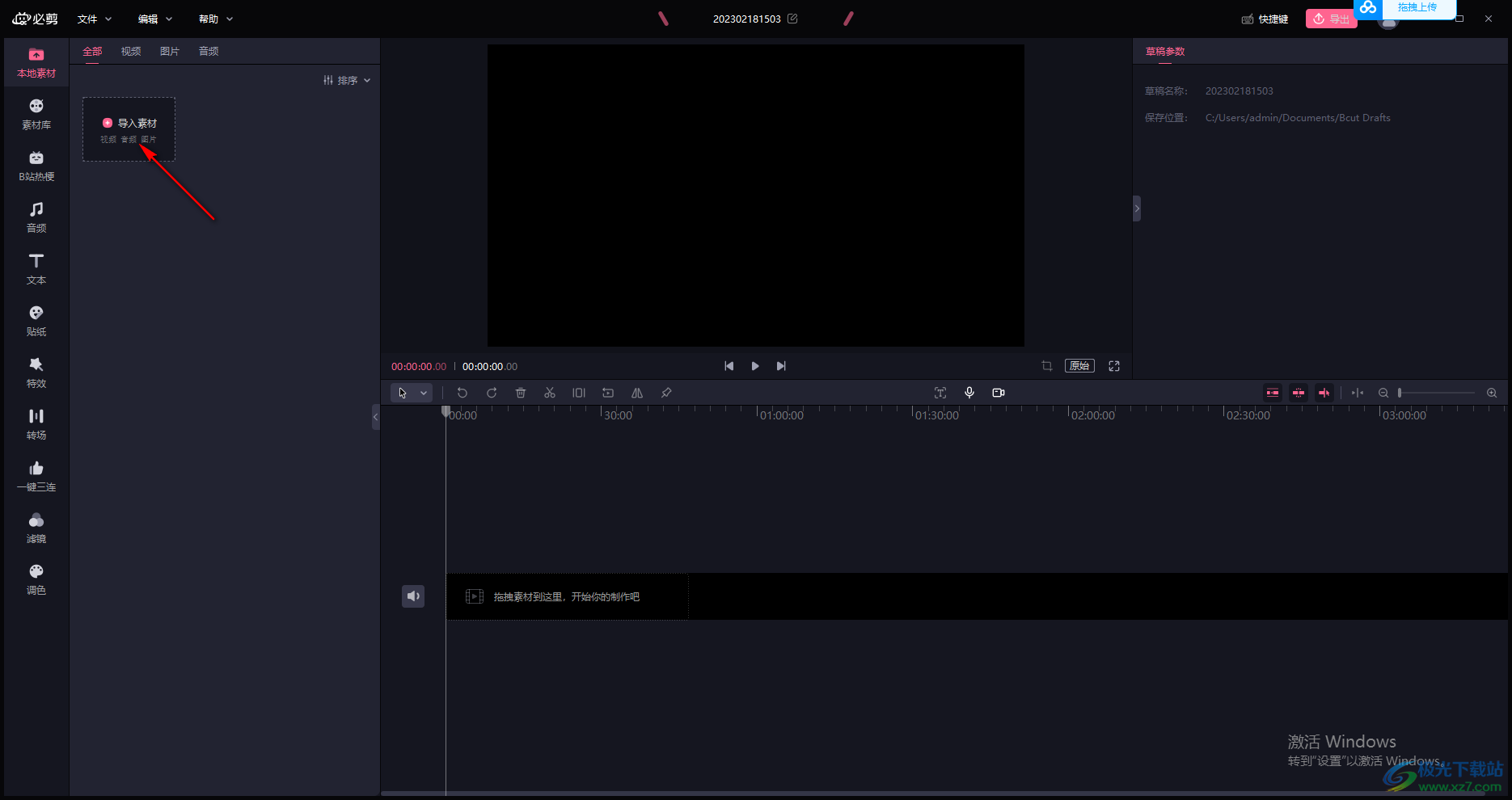
Task: Open the 本地素材 local materials panel
Action: (x=36, y=63)
